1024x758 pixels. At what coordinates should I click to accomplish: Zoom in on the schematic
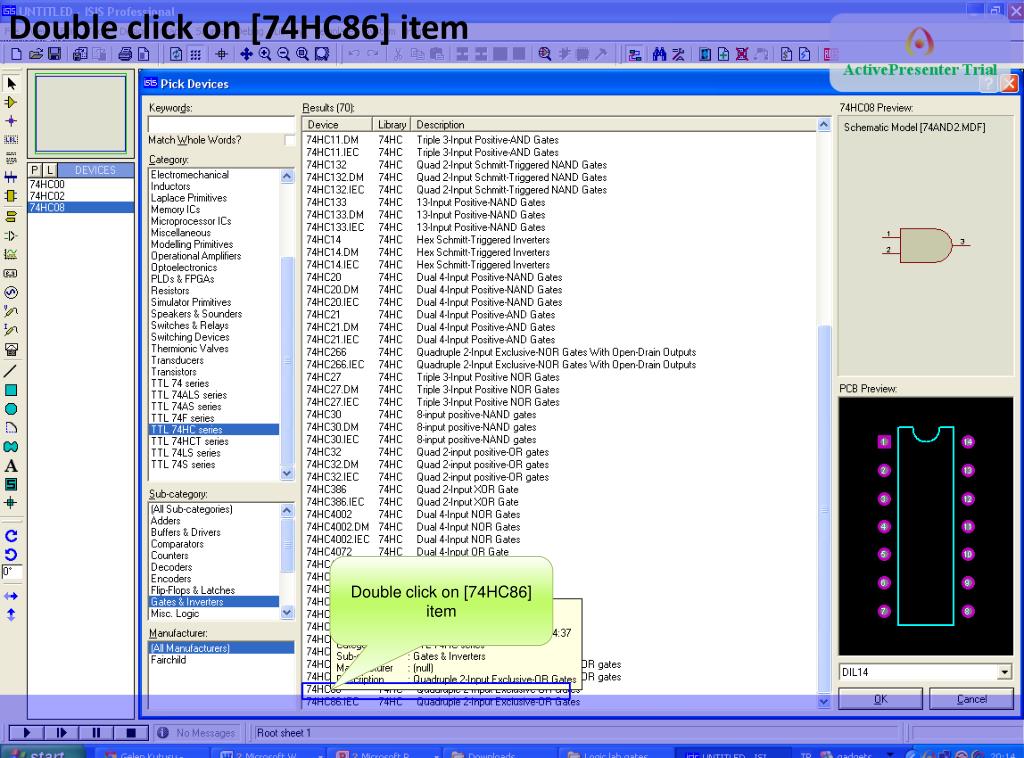(265, 54)
